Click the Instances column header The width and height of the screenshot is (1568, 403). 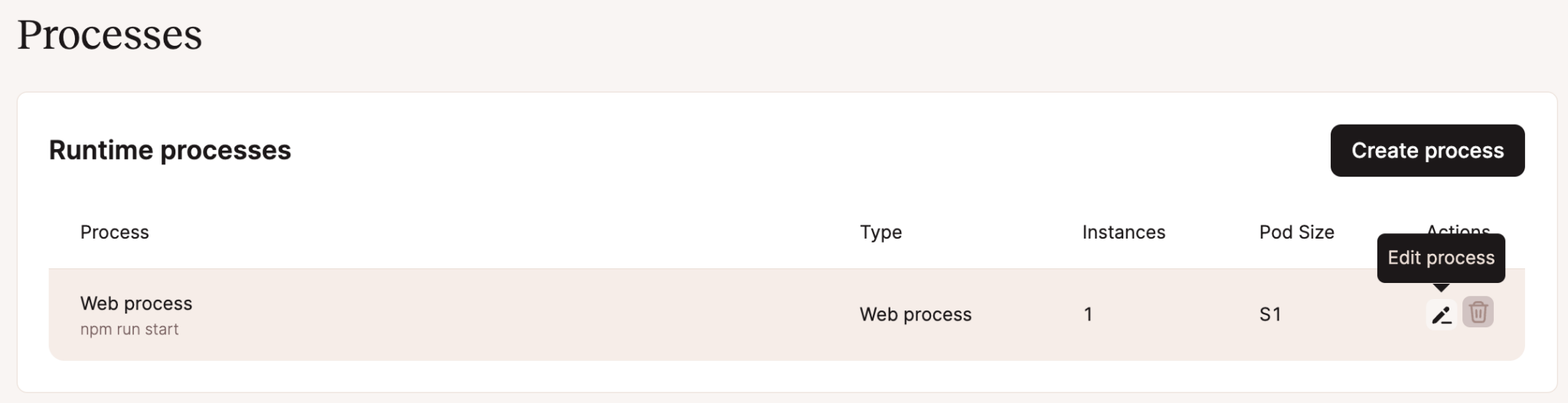[1123, 232]
